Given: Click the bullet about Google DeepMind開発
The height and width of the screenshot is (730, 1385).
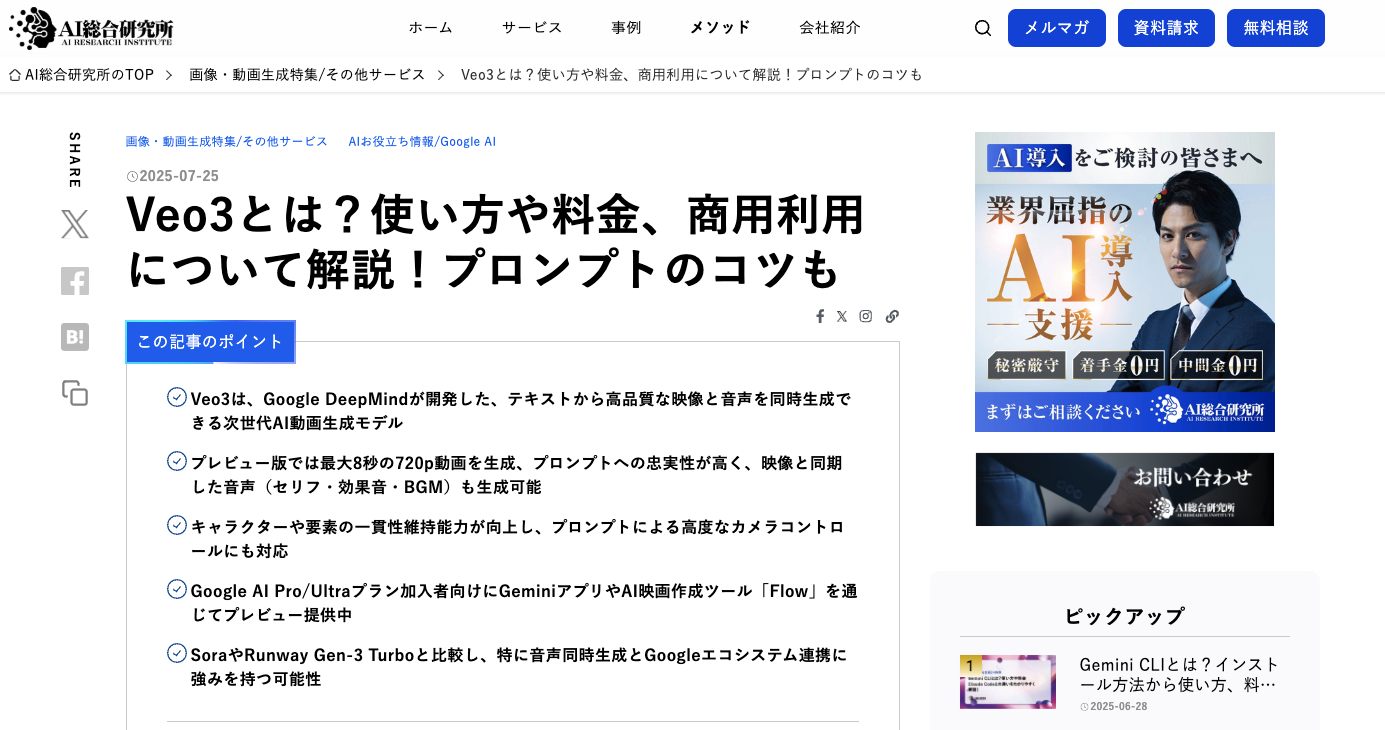Looking at the screenshot, I should pos(521,411).
